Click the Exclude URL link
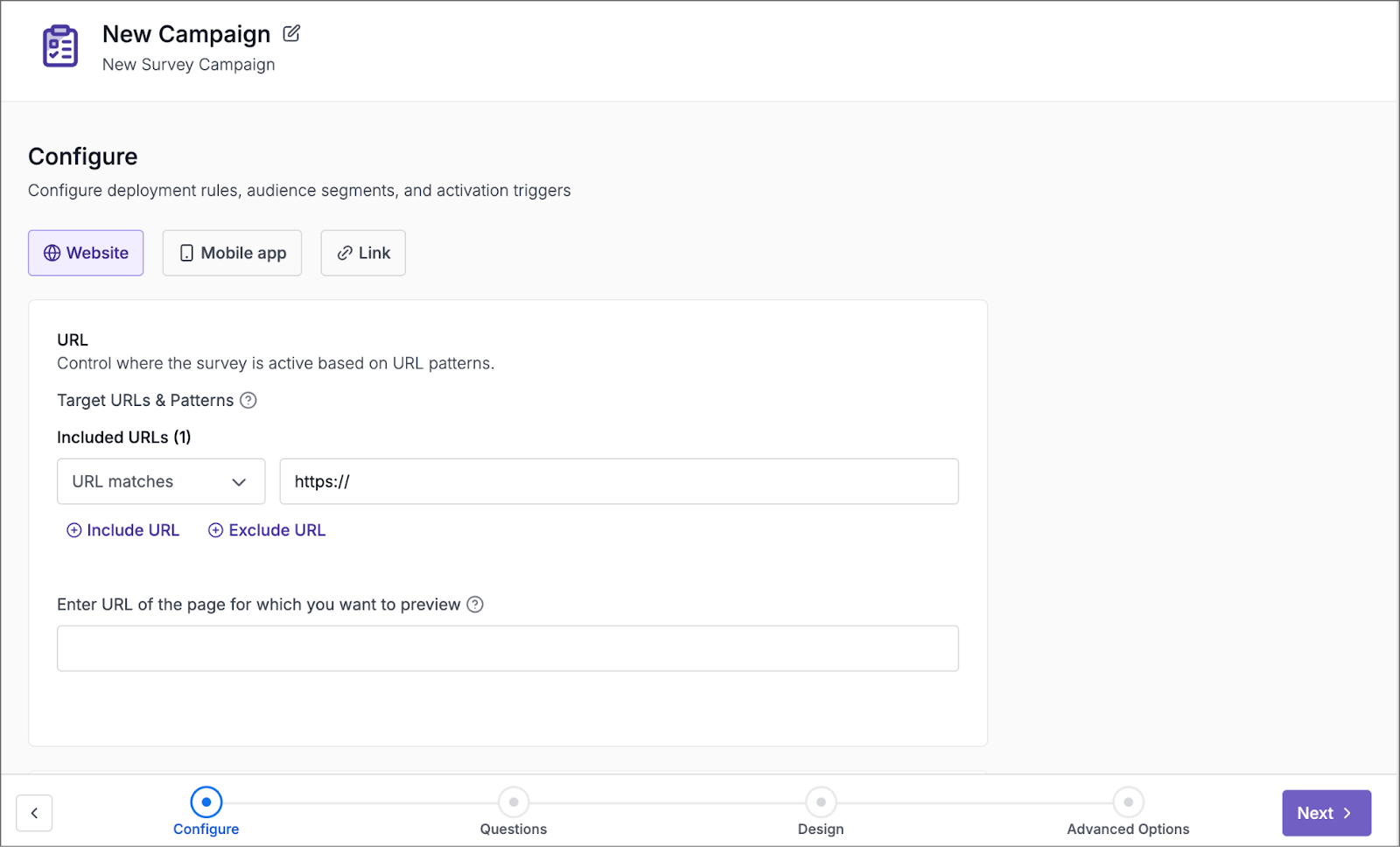1400x847 pixels. [276, 530]
